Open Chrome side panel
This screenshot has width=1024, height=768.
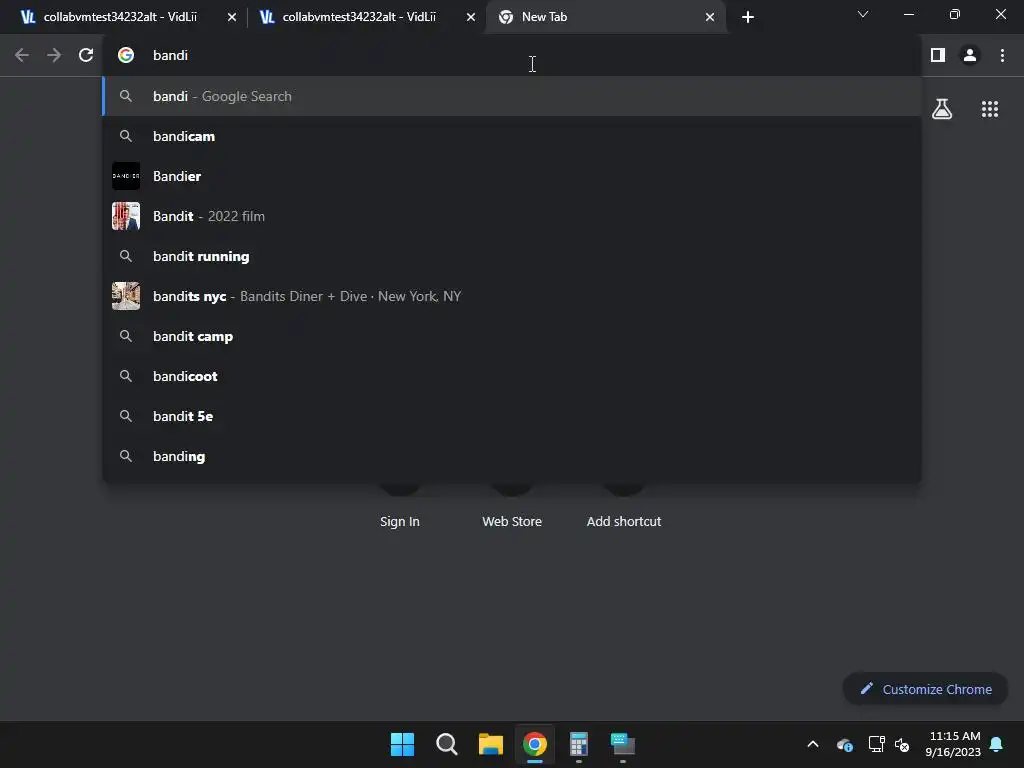pos(938,55)
